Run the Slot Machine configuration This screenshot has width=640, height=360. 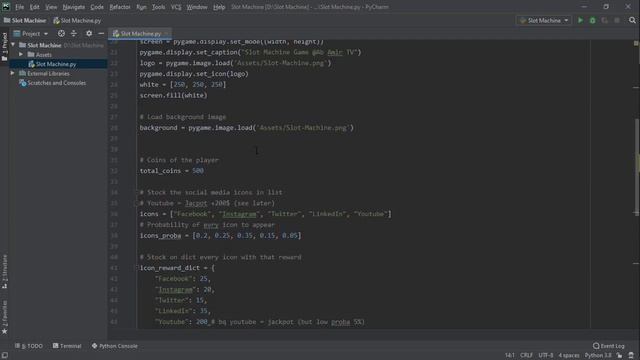coord(580,20)
